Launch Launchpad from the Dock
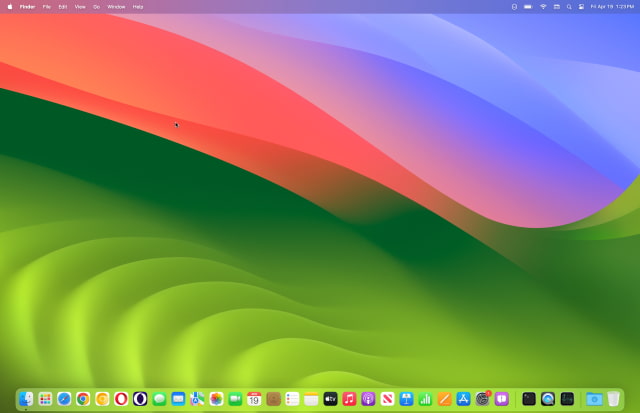This screenshot has width=640, height=413. click(45, 398)
